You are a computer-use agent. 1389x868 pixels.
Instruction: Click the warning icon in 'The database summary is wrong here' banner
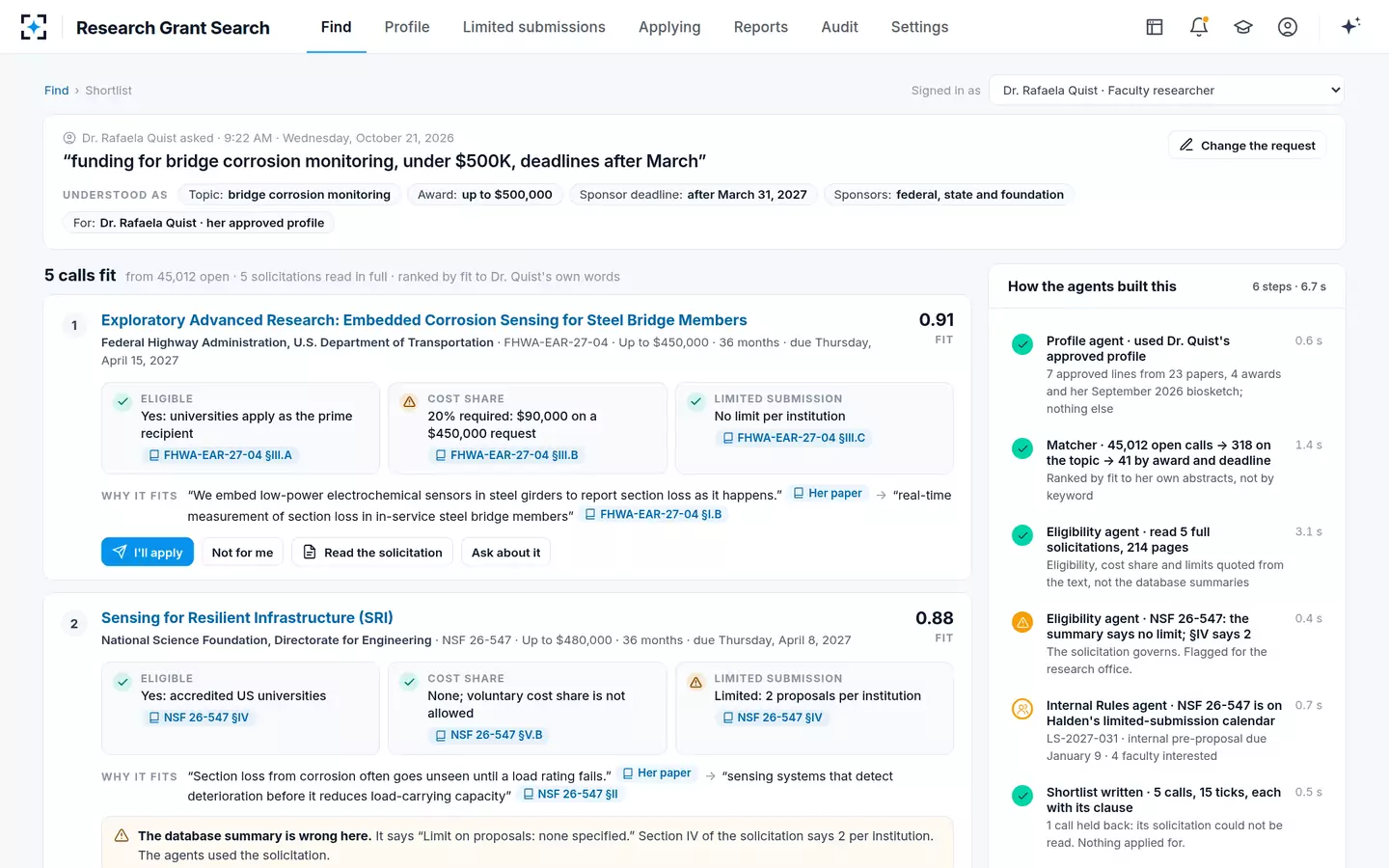coord(122,836)
